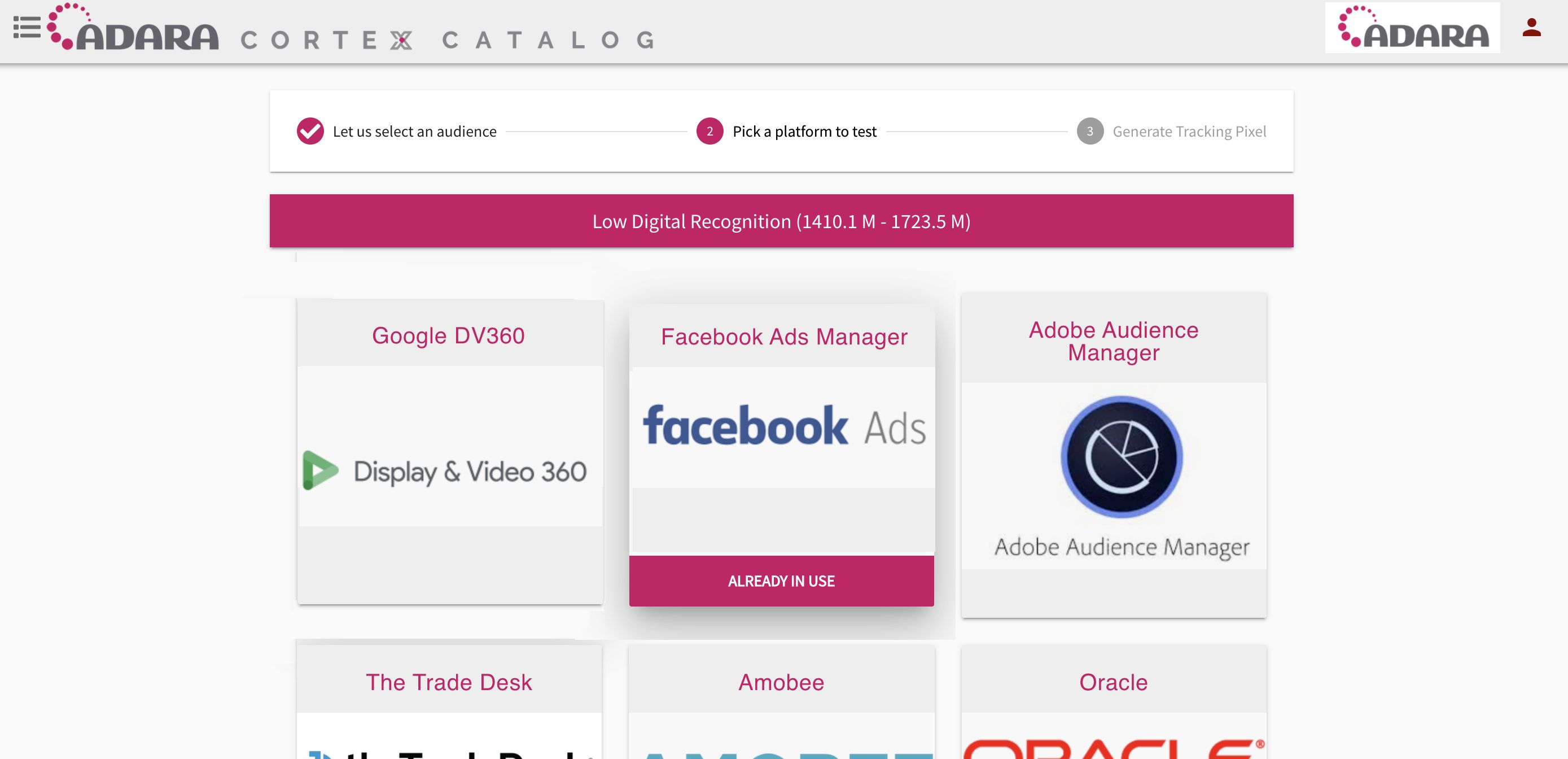Click the 'Adobe Audience Manager' logo caption text
Screen dimensions: 1568x759
coord(1121,547)
